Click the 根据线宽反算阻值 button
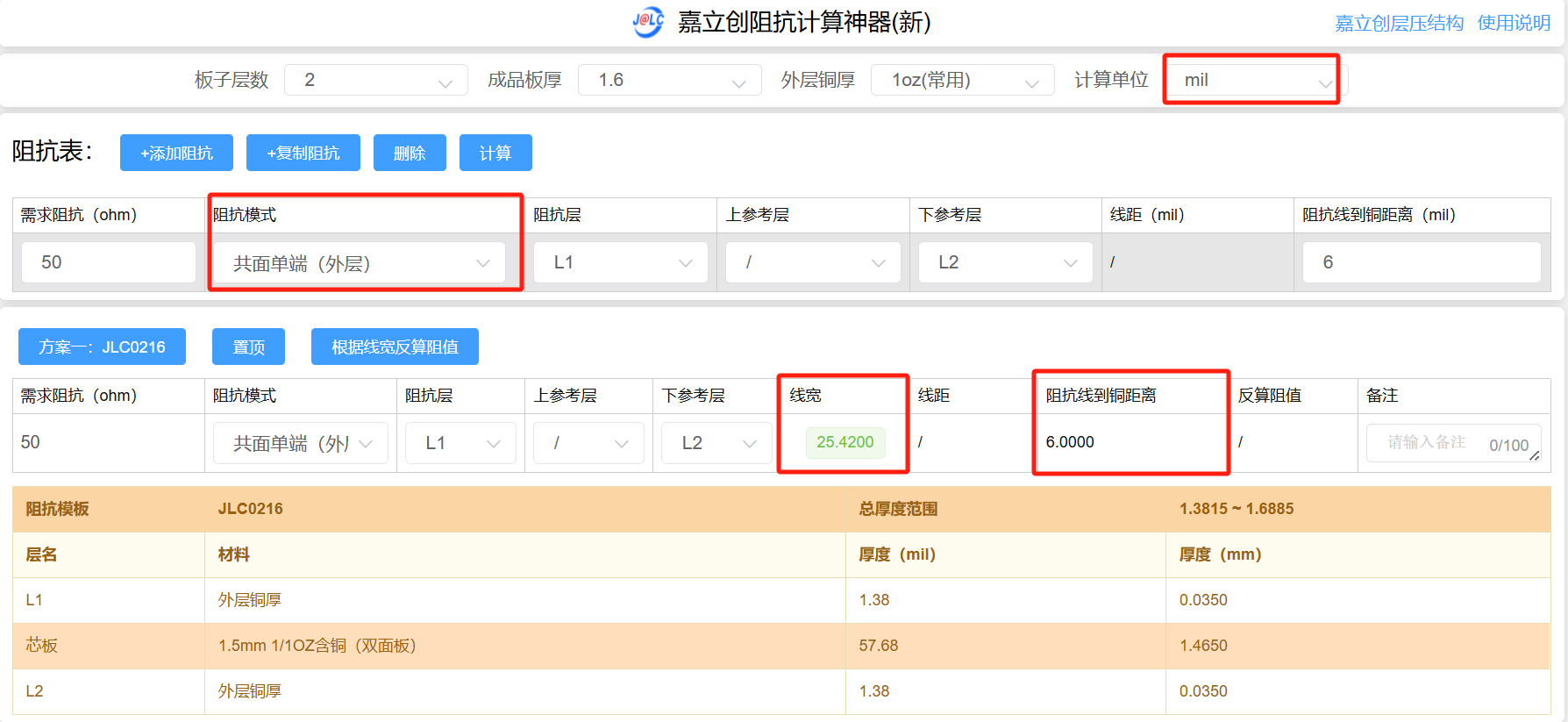Image resolution: width=1568 pixels, height=722 pixels. [395, 347]
